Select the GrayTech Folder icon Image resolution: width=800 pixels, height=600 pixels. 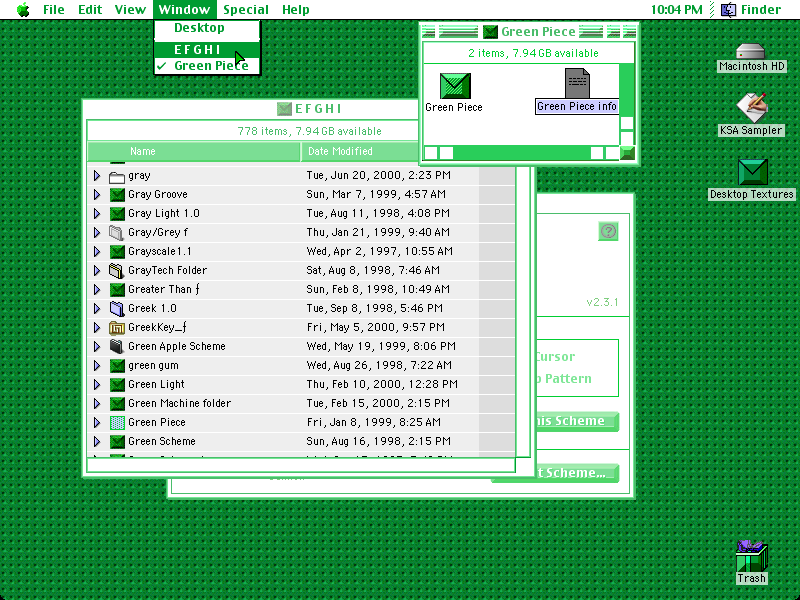click(117, 270)
